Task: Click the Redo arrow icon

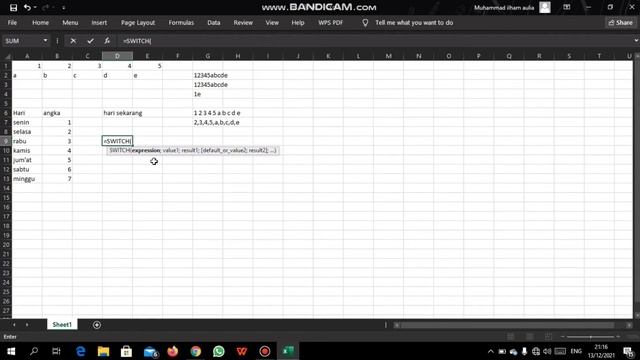Action: point(45,7)
